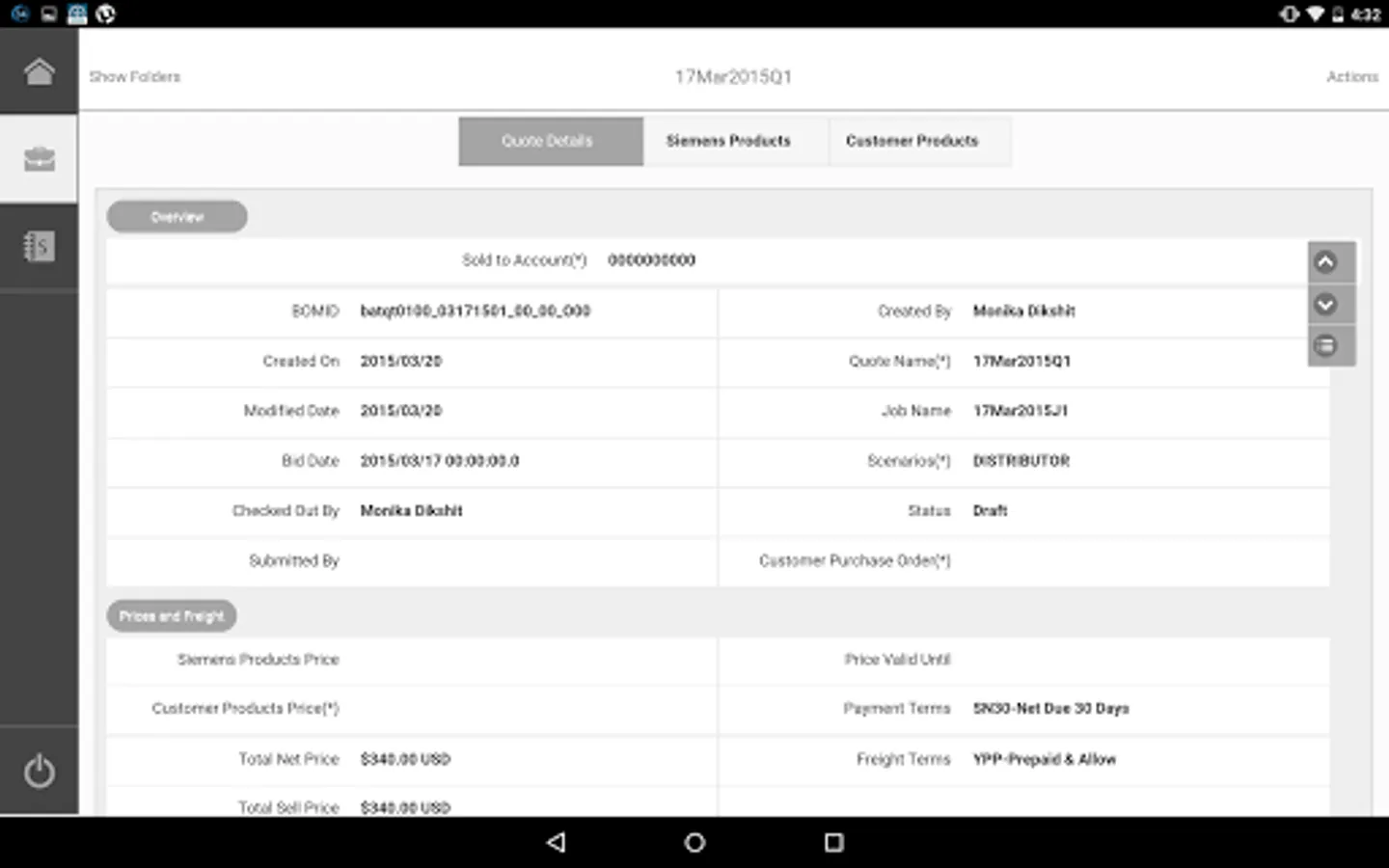Click the Status value Draft
1389x868 pixels.
pos(990,511)
